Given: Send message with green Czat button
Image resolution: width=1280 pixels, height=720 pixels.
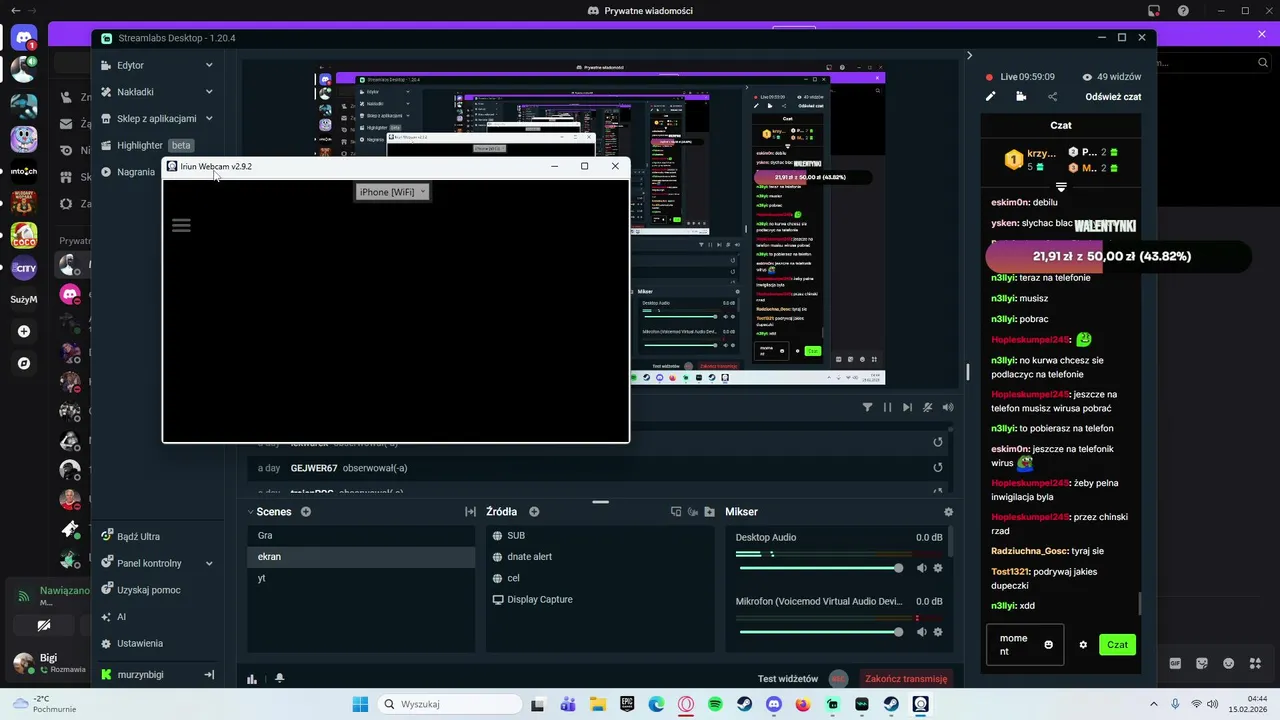Looking at the screenshot, I should [1117, 645].
